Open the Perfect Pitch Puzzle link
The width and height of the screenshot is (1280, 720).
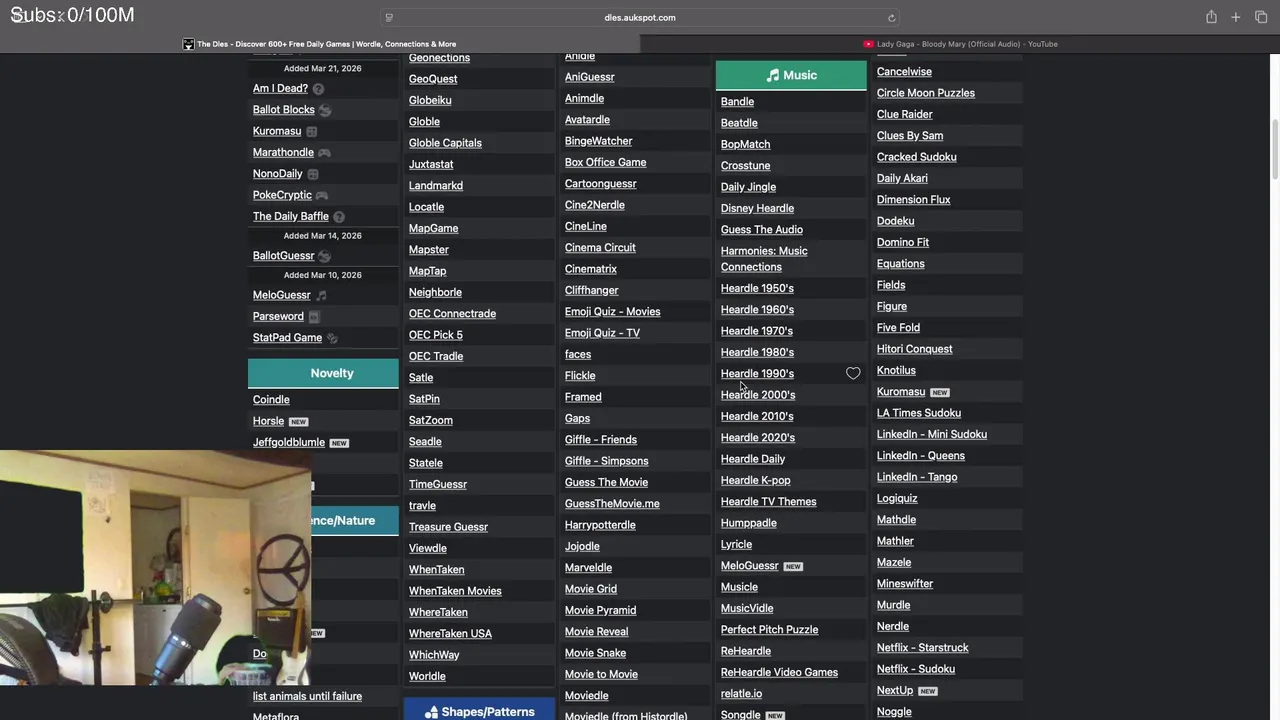pyautogui.click(x=769, y=630)
